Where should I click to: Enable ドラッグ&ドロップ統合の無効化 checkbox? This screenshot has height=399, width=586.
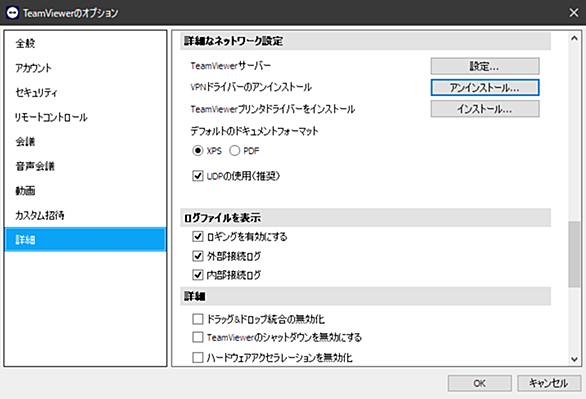pyautogui.click(x=197, y=319)
